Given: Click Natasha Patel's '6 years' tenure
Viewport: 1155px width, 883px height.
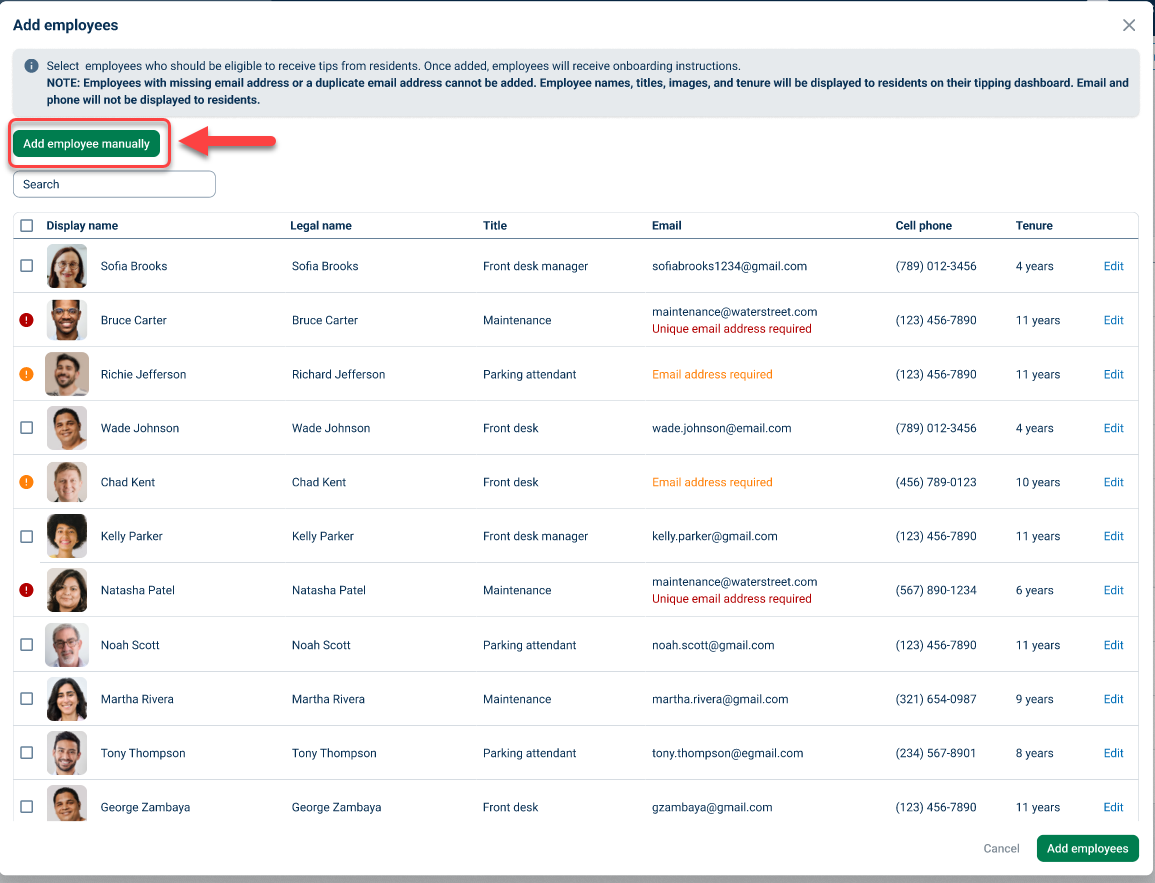Looking at the screenshot, I should point(1034,590).
